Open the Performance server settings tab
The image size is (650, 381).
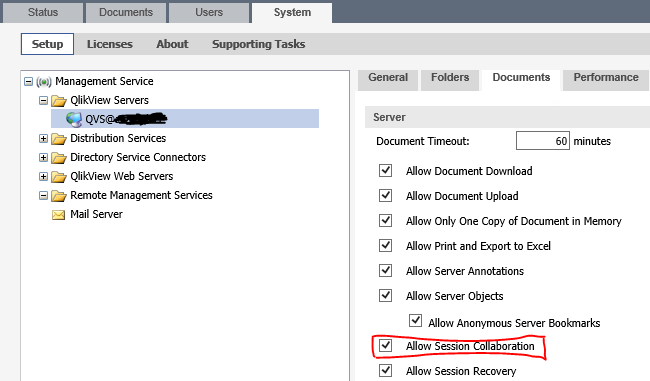(606, 79)
